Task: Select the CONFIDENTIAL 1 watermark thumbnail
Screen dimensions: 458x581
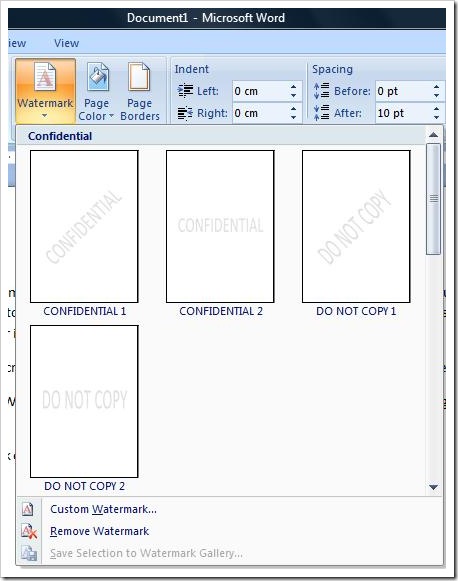Action: point(84,226)
